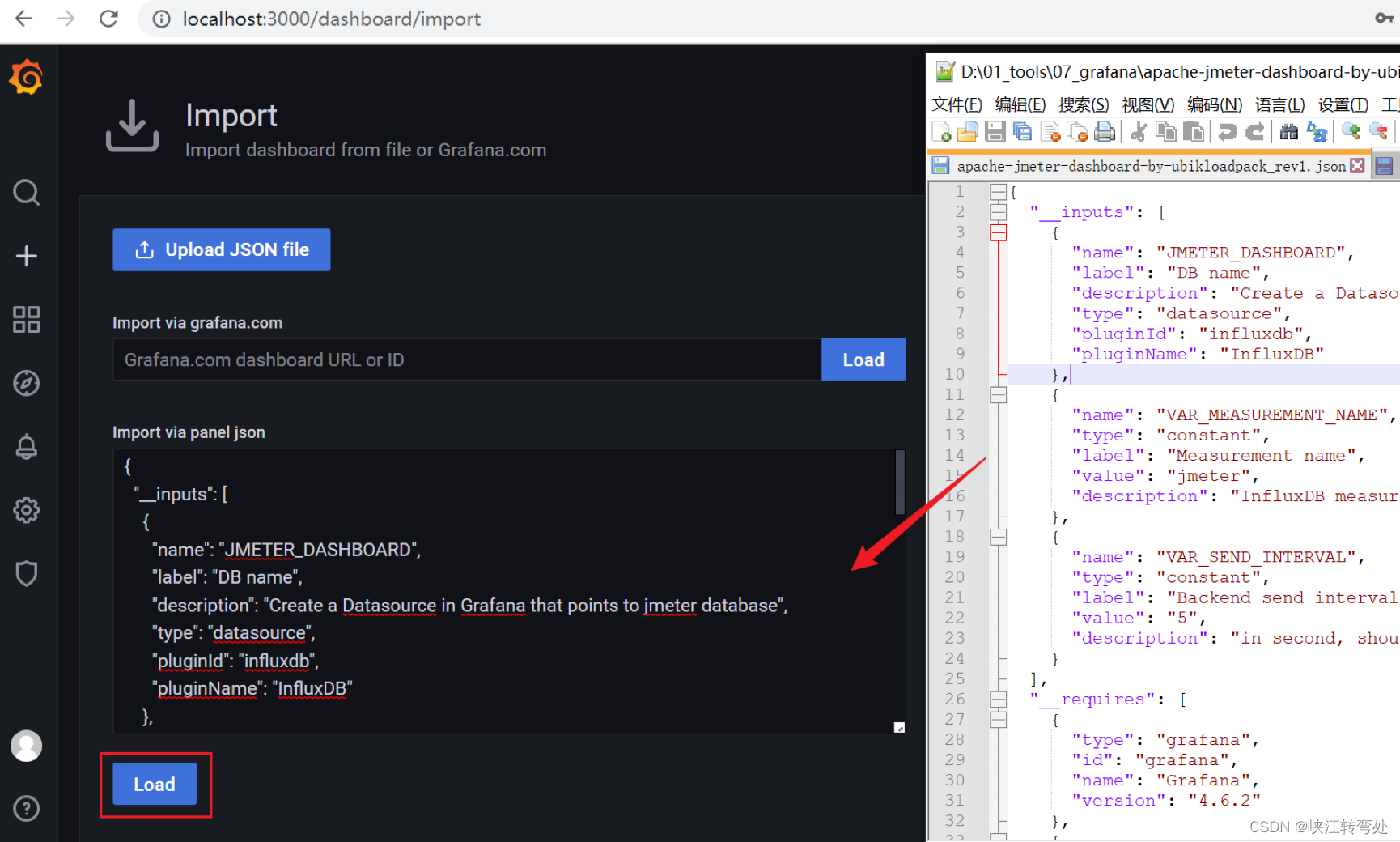Focus the Grafana.com dashboard URL or ID field
The width and height of the screenshot is (1400, 842).
[x=467, y=359]
